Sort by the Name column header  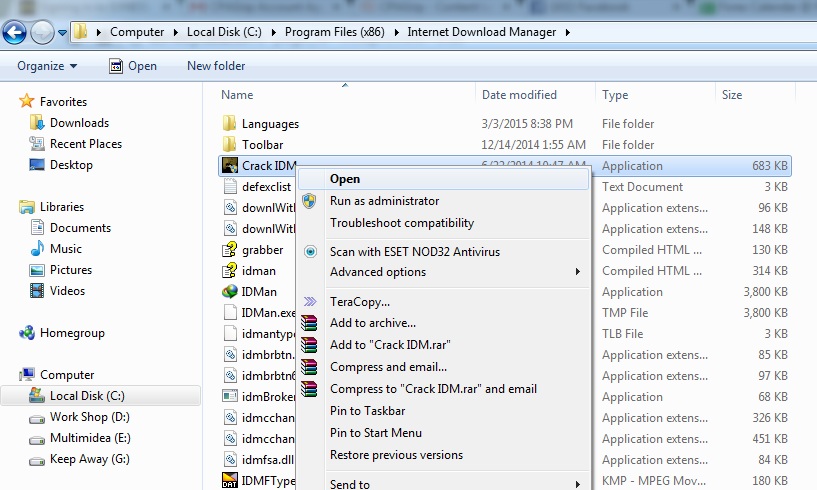click(237, 95)
